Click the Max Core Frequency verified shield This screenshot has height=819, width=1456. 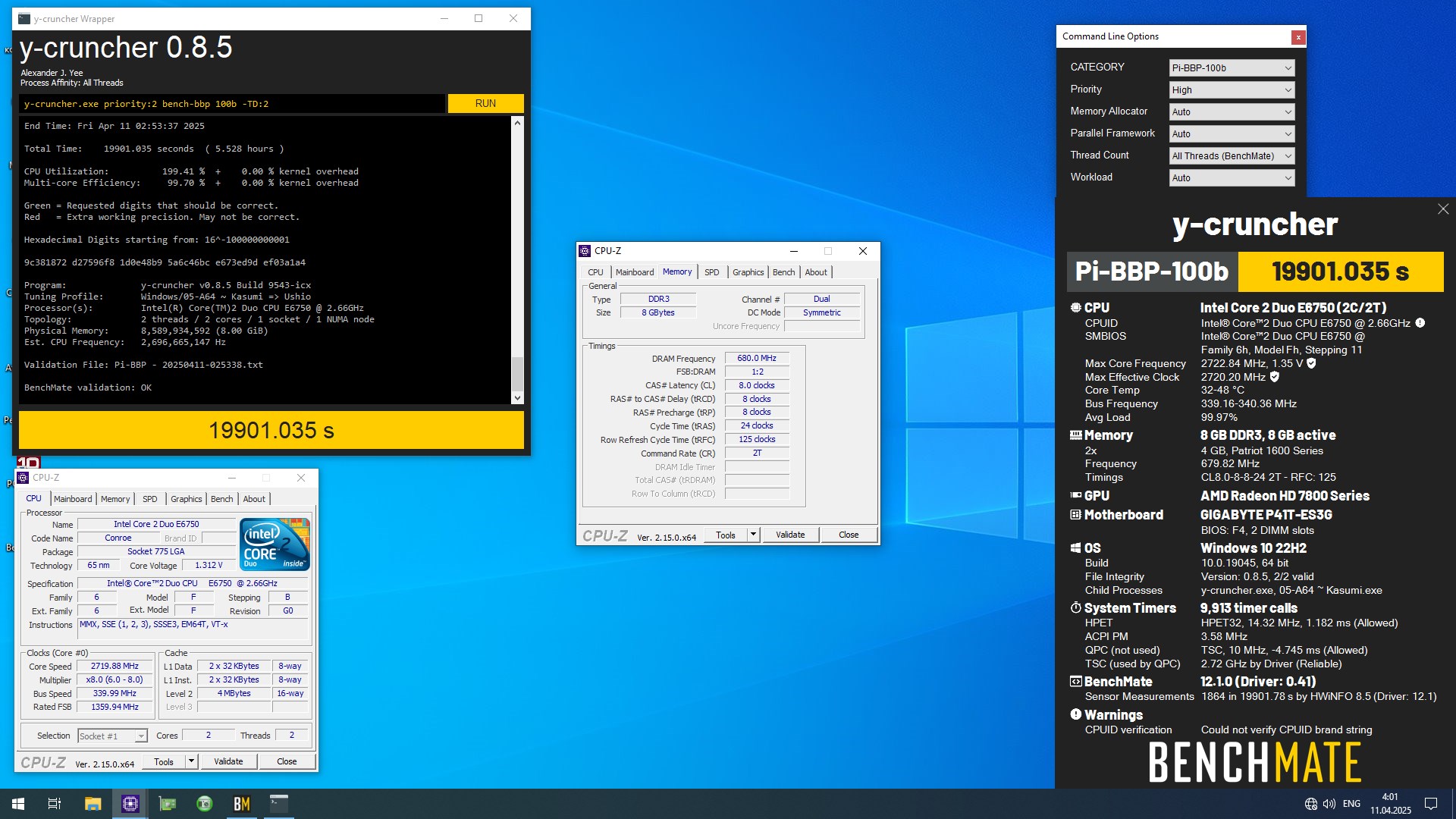(1311, 363)
